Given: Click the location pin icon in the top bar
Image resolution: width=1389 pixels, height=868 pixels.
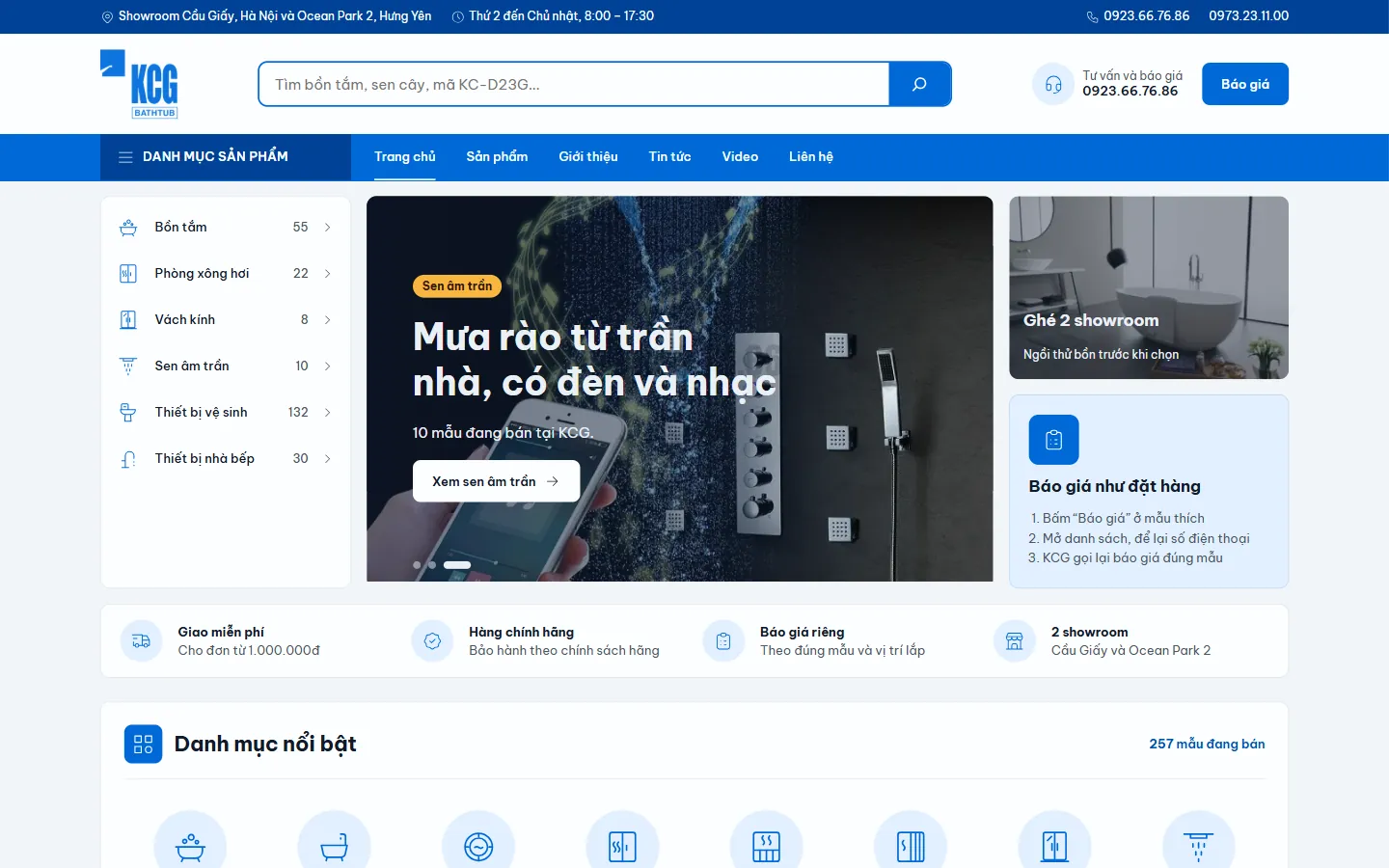Looking at the screenshot, I should pos(108,16).
